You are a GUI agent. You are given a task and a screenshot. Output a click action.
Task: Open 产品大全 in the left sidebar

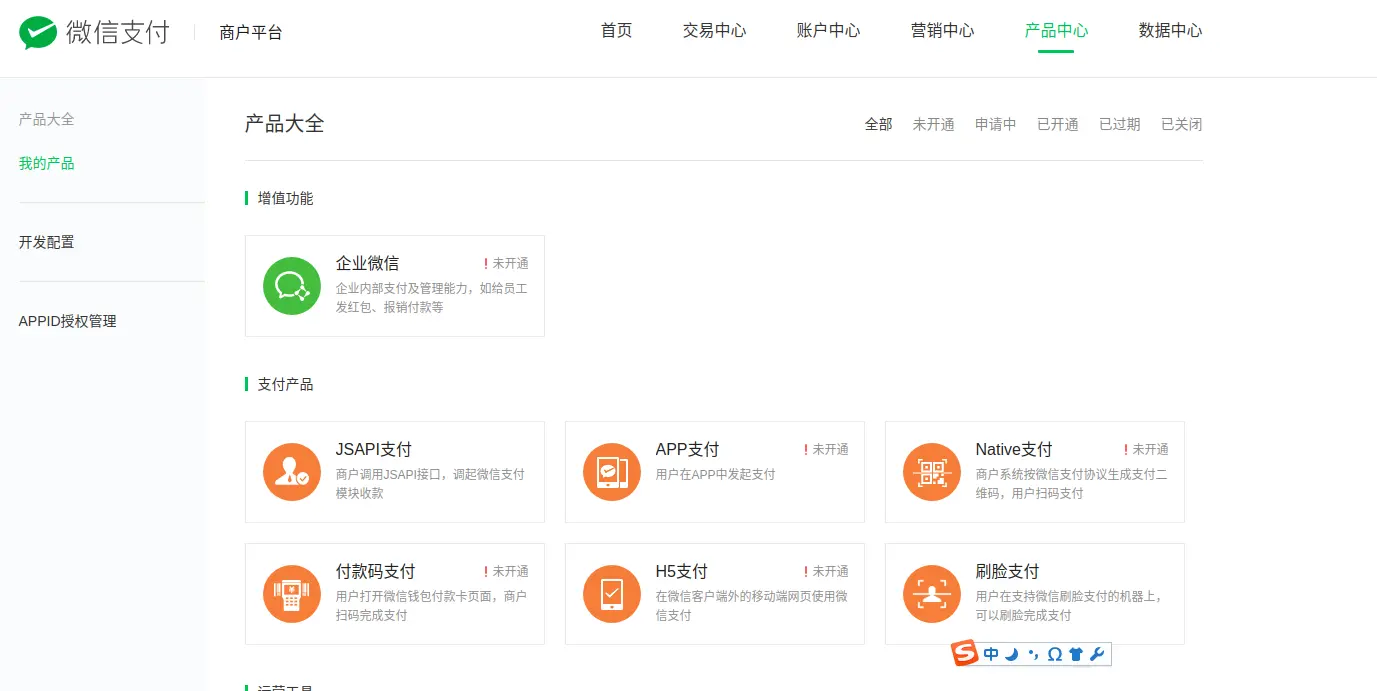tap(46, 120)
